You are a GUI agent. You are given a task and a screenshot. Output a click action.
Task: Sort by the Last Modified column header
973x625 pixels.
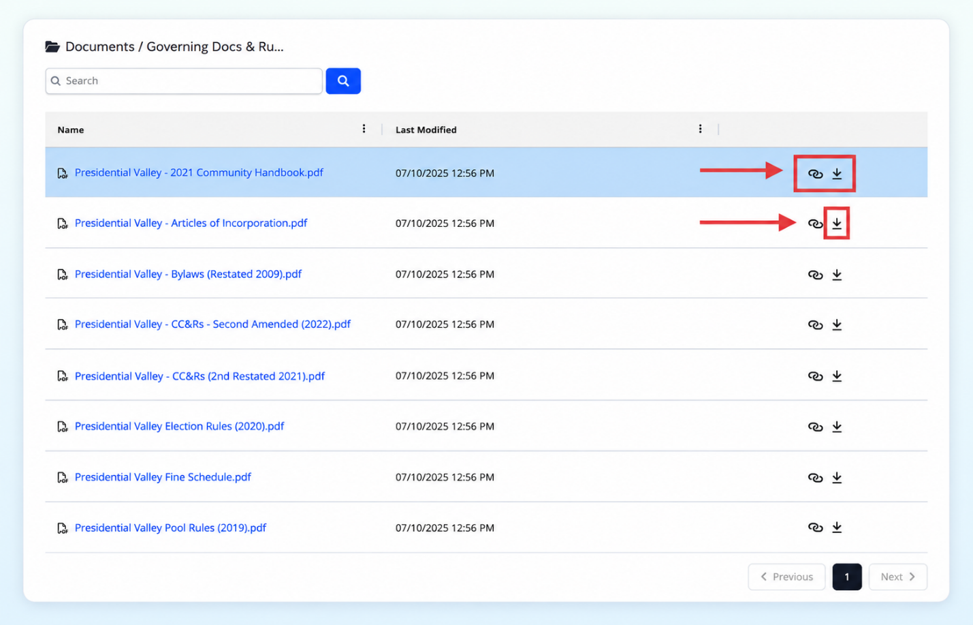[426, 130]
